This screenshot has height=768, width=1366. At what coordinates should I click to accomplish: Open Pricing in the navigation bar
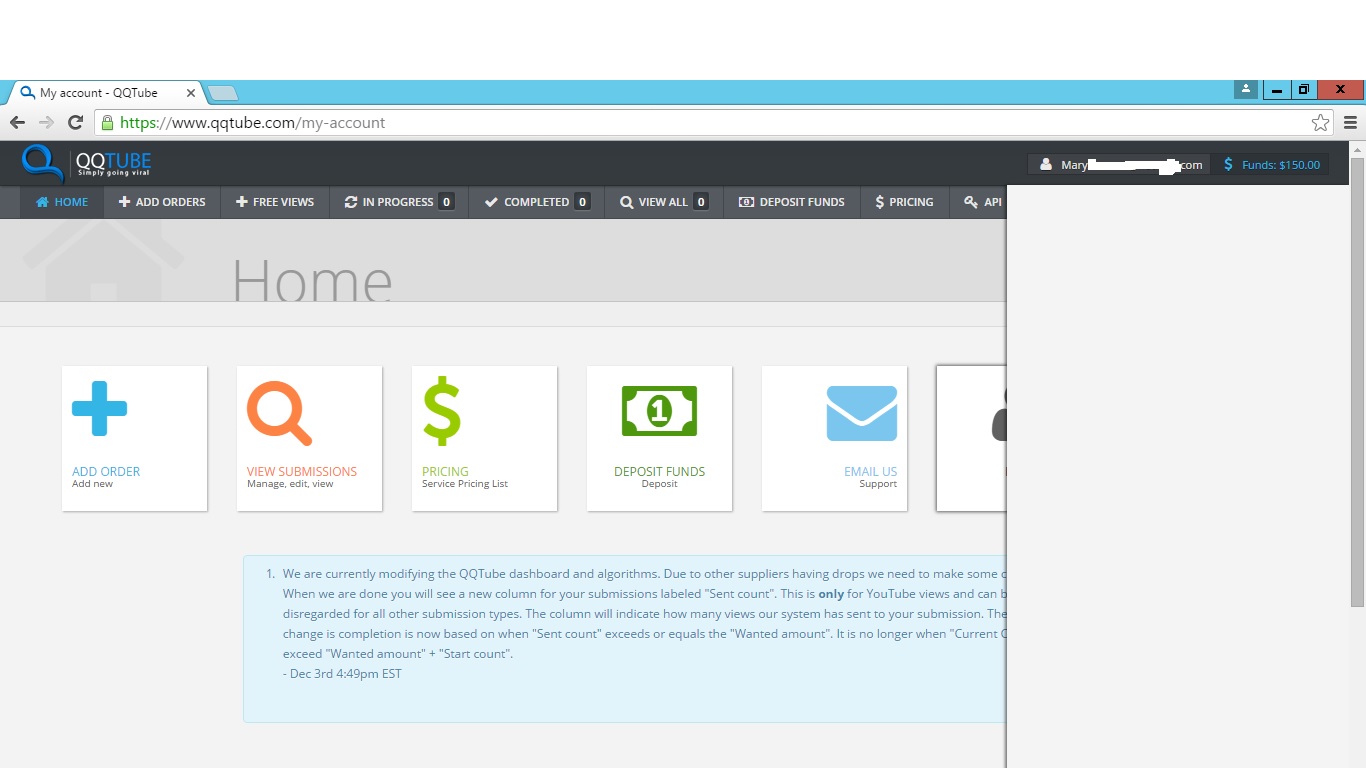click(x=904, y=202)
